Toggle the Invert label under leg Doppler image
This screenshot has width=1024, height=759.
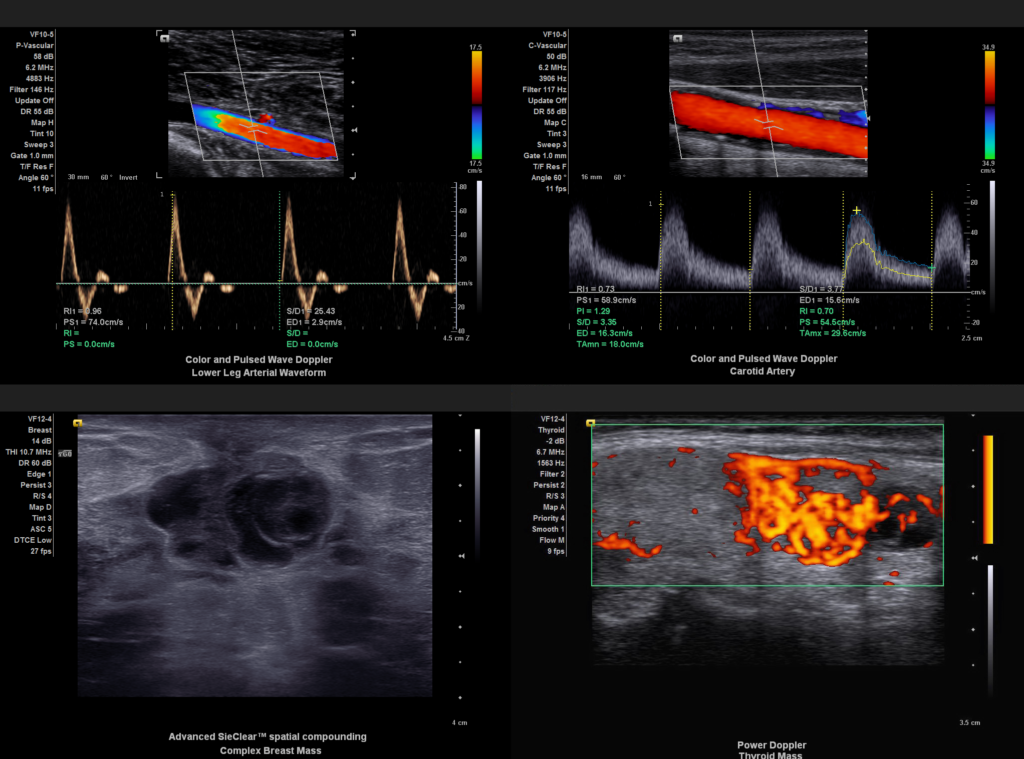point(128,177)
